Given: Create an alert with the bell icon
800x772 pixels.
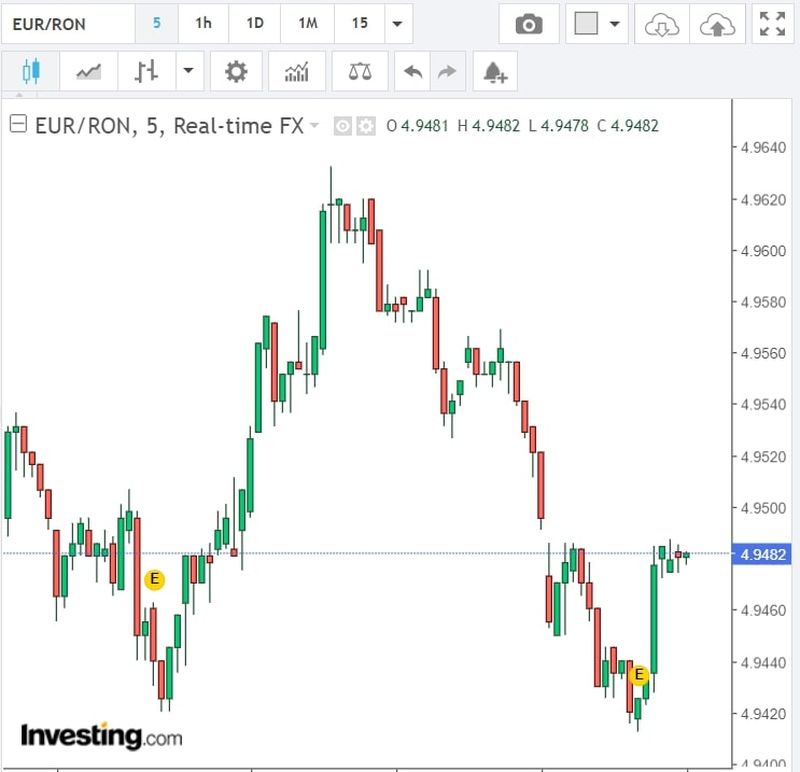Looking at the screenshot, I should pyautogui.click(x=495, y=72).
